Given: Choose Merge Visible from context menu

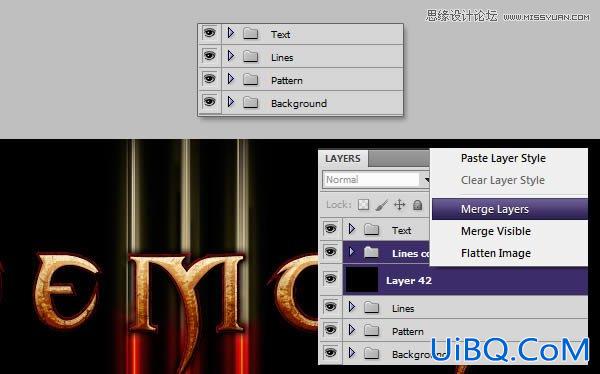Looking at the screenshot, I should click(x=496, y=231).
